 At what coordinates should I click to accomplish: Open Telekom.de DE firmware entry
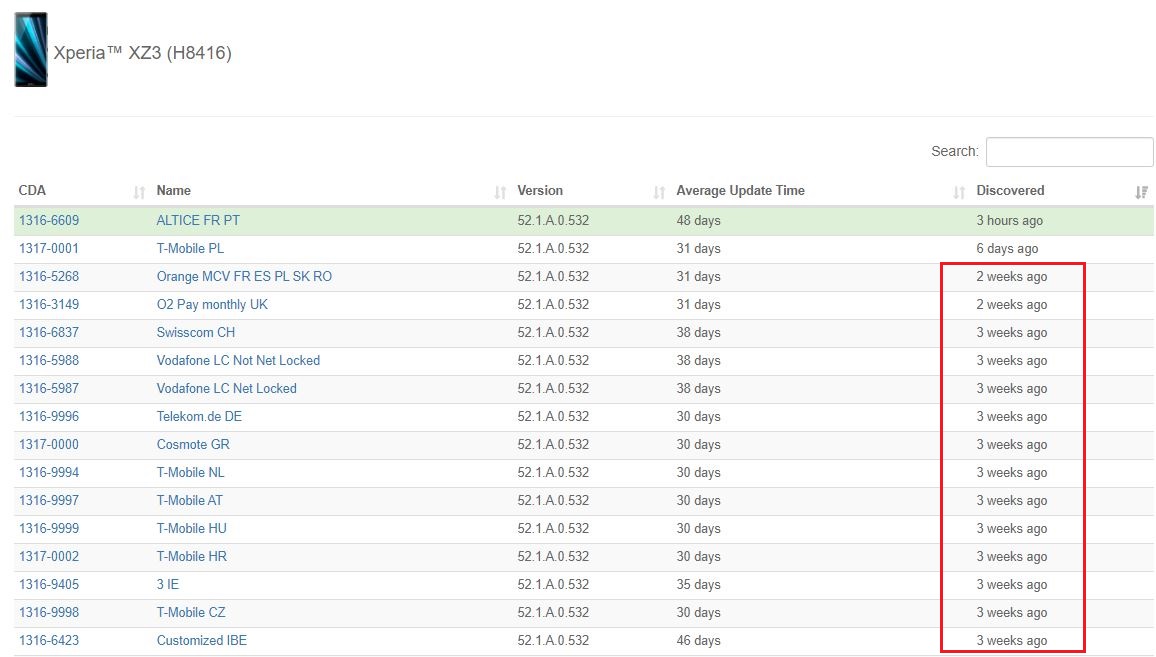(x=199, y=416)
